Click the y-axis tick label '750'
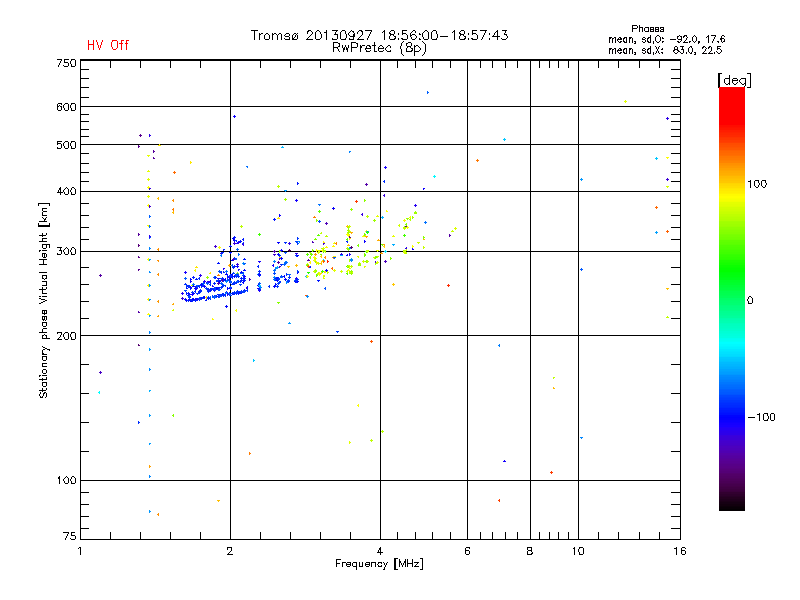This screenshot has height=600, width=800. [66, 63]
